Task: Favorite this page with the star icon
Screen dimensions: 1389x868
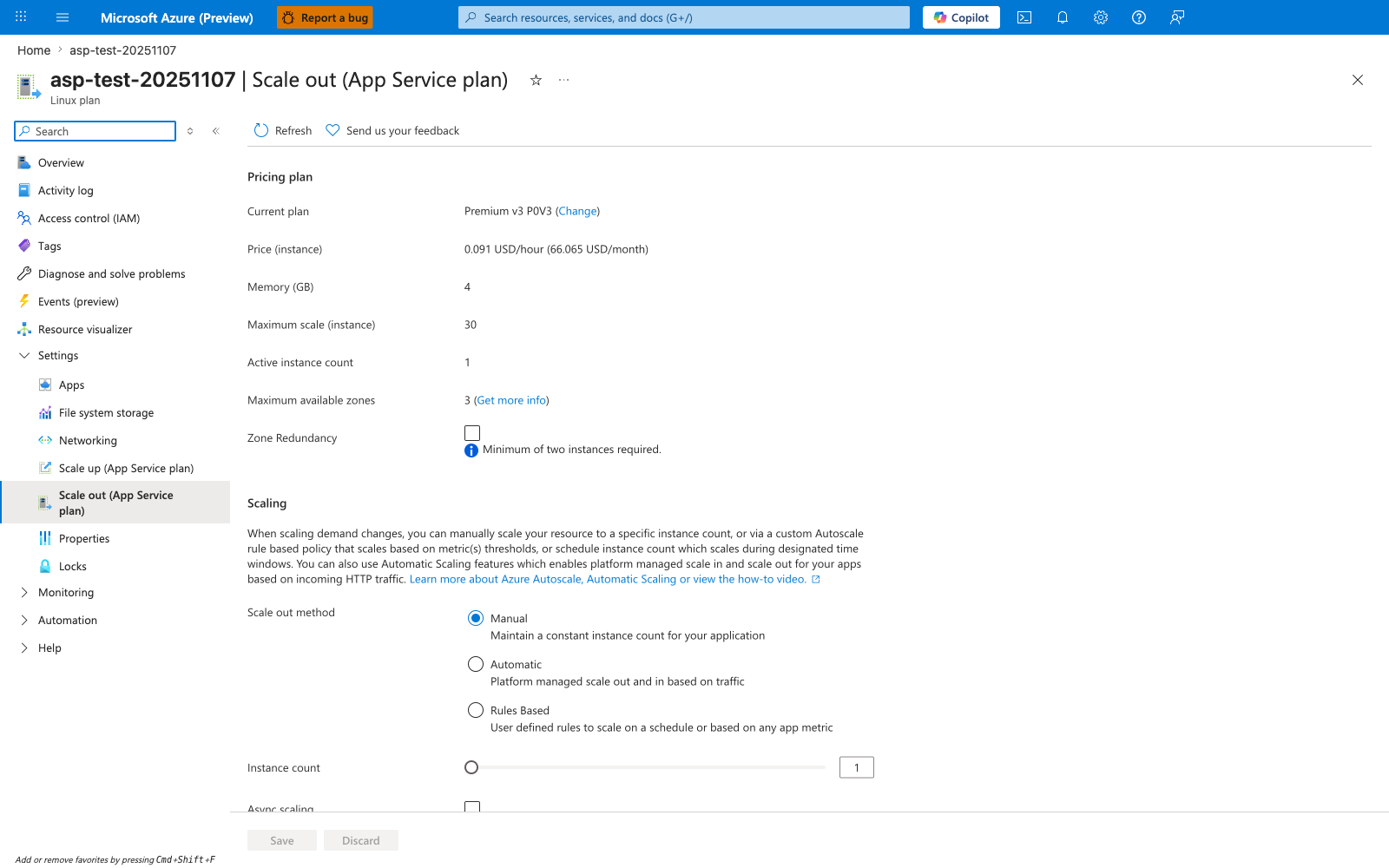Action: [536, 80]
